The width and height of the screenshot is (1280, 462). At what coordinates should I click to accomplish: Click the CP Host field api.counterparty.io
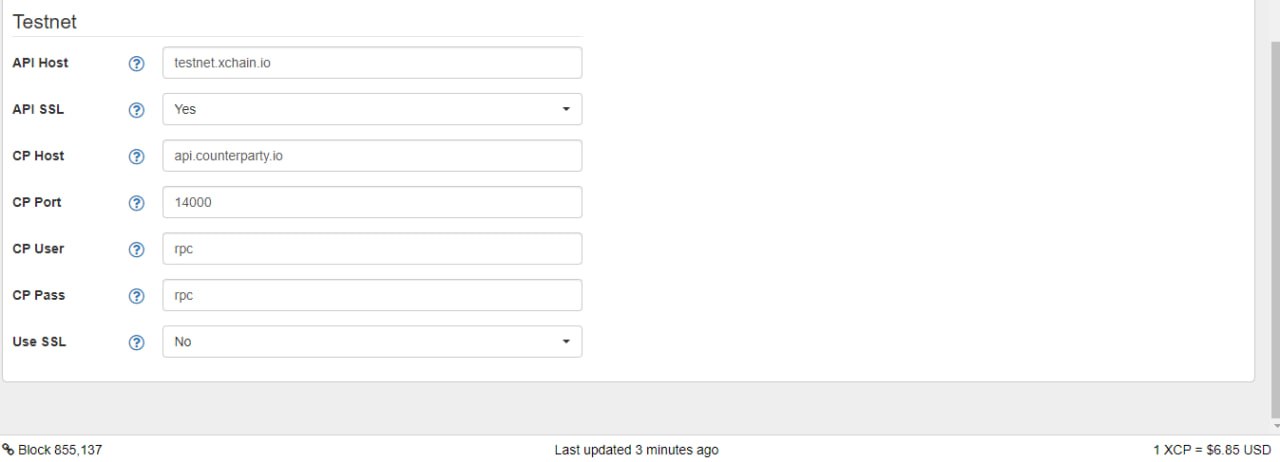coord(372,156)
